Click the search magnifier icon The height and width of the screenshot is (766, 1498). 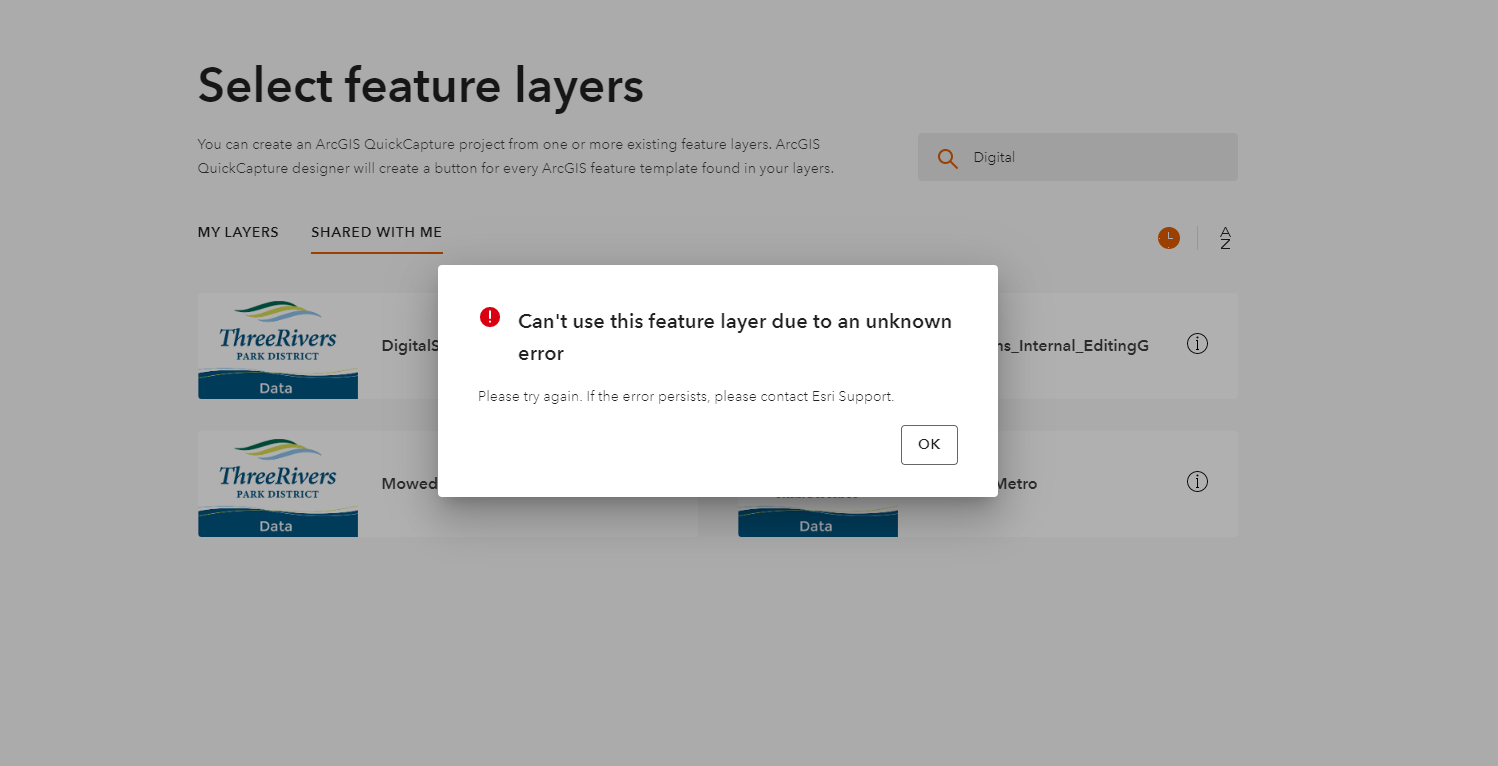[947, 158]
